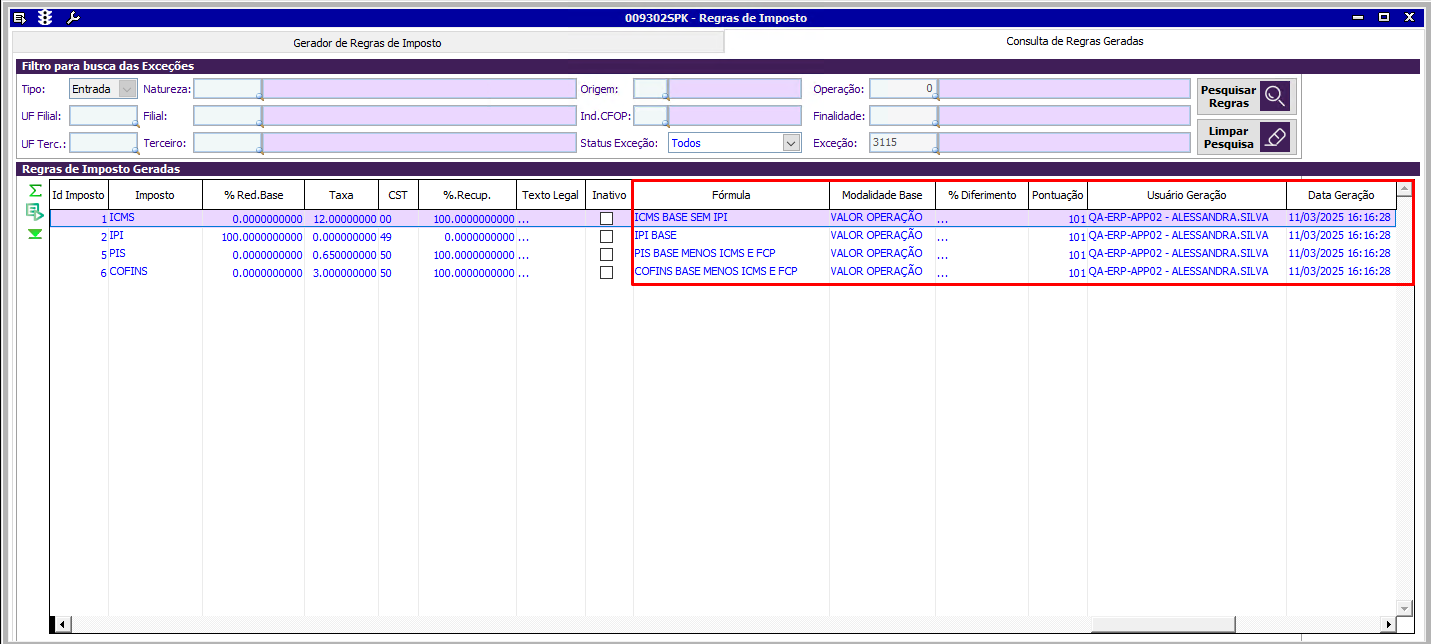Toggle the Inativo checkbox for ICMS row
1431x644 pixels.
pyautogui.click(x=606, y=218)
